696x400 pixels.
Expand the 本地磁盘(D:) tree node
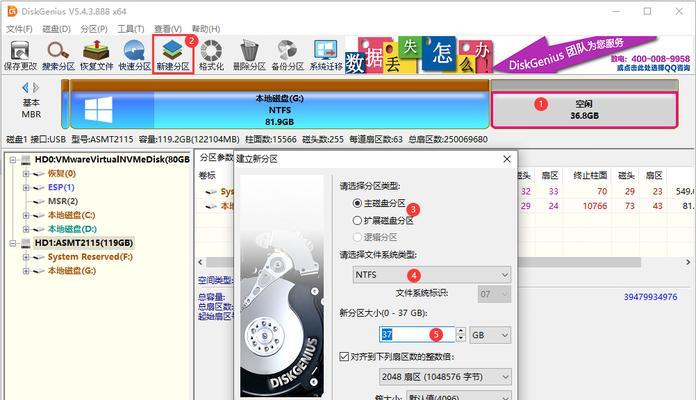[x=26, y=230]
